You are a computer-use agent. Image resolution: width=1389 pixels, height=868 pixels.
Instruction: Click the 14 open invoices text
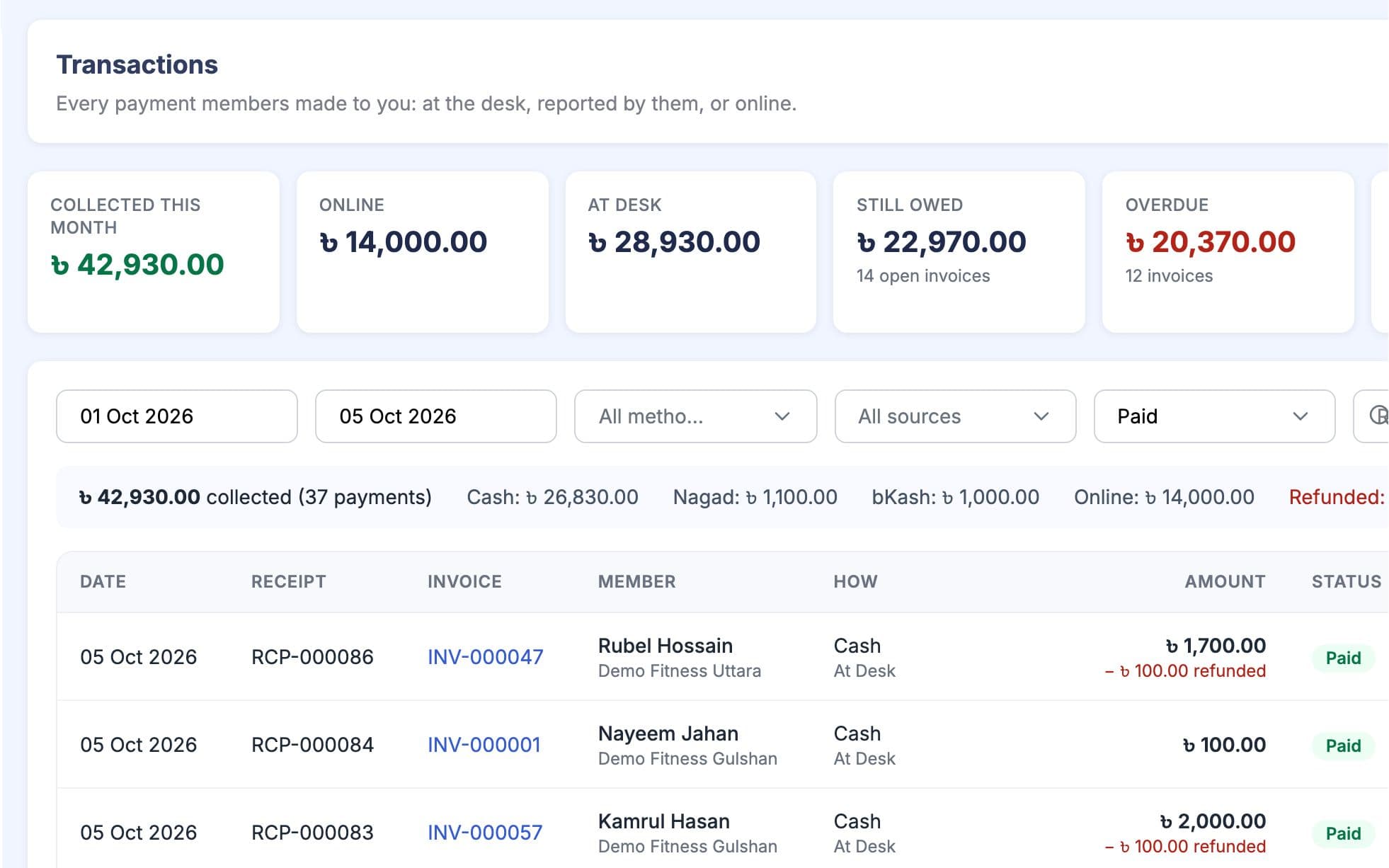pos(923,276)
